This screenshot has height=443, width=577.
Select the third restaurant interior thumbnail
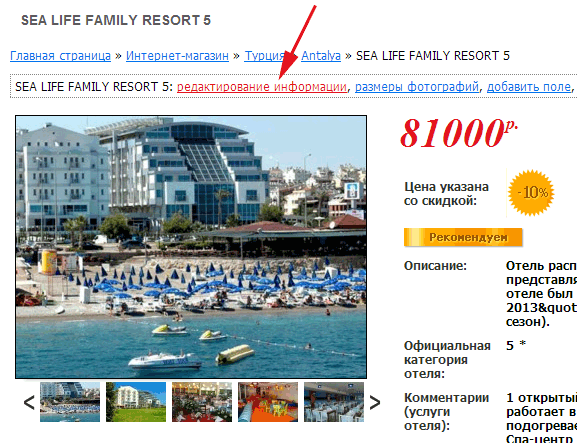click(202, 402)
